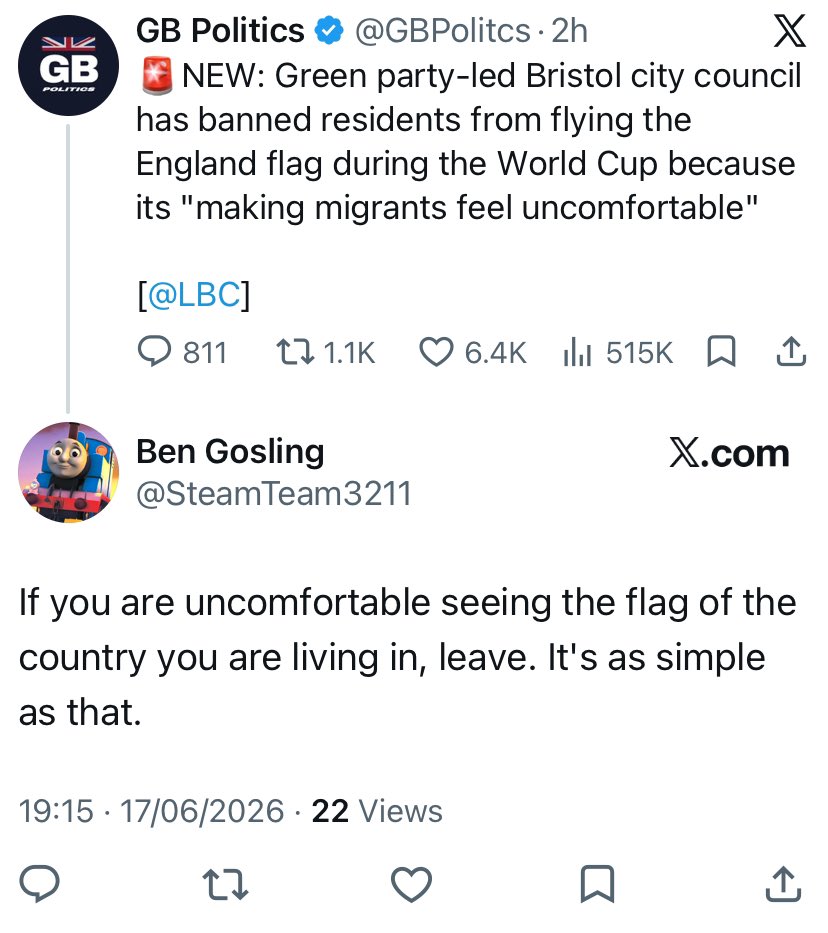828x933 pixels.
Task: Like the tweet with 6.4K likes
Action: (437, 352)
